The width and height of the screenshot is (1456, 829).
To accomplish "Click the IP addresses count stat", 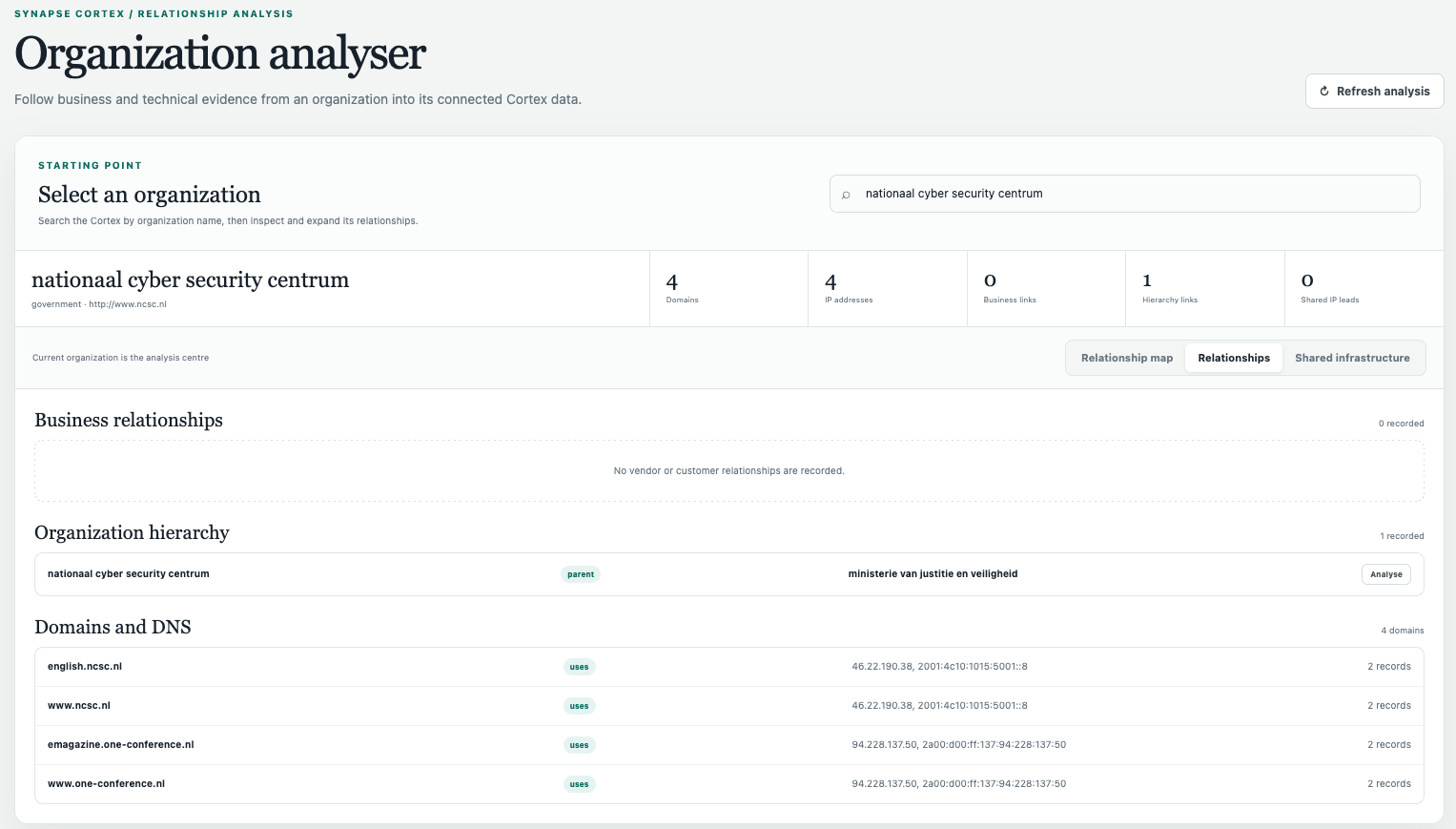I will (888, 288).
